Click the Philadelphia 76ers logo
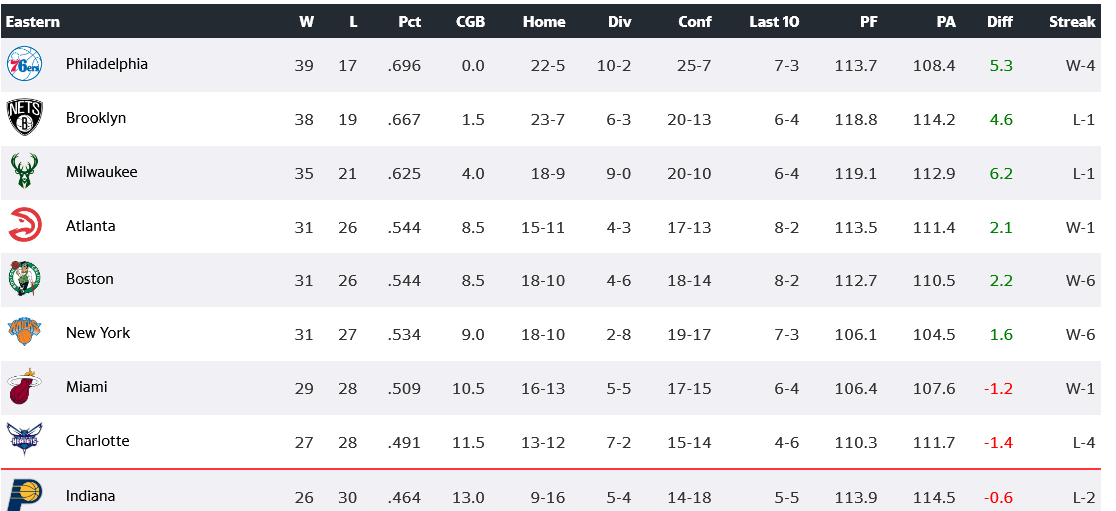1116x511 pixels. 25,65
